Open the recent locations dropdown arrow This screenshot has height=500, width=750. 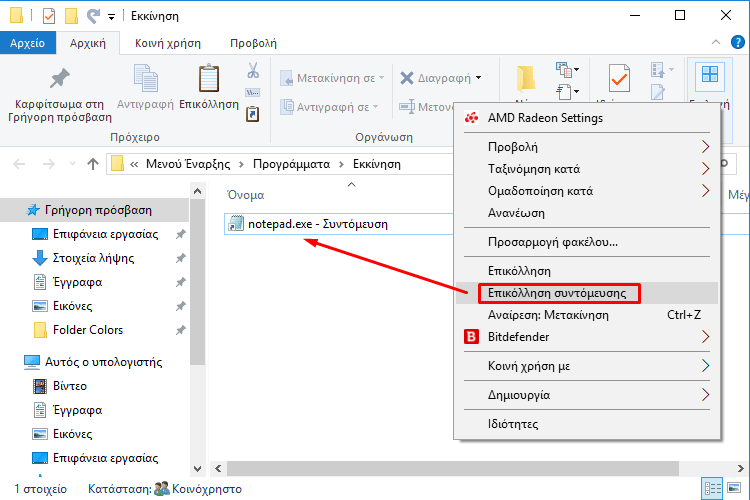72,164
